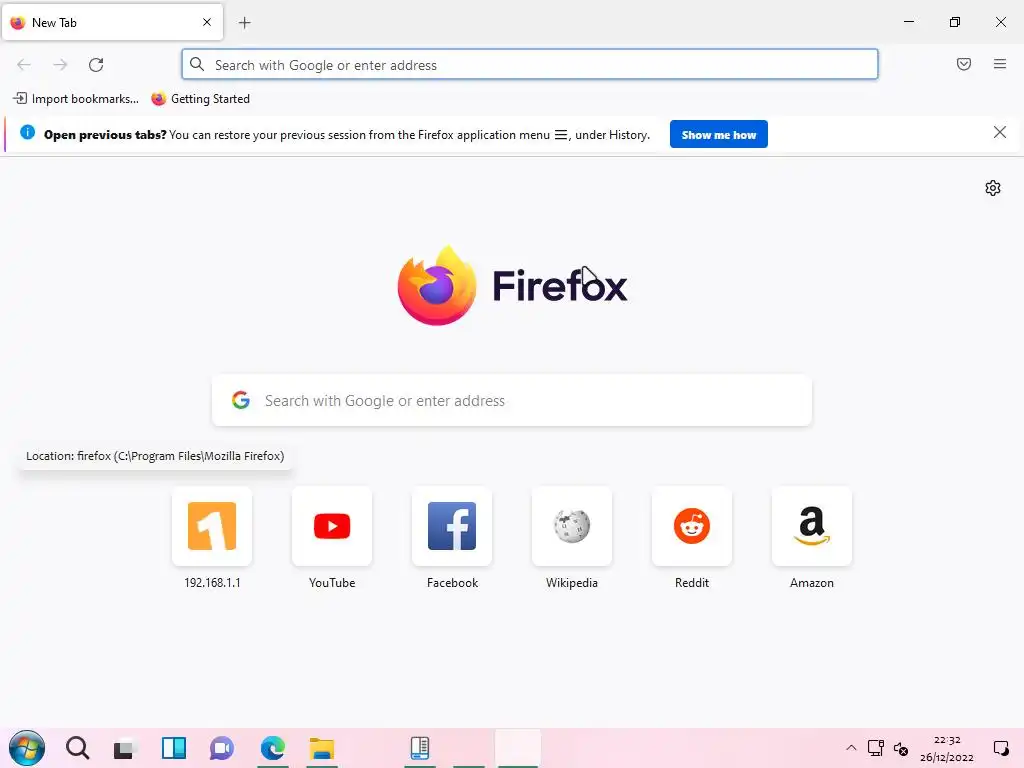Open the Save to Pocket button
Screen dimensions: 1024x768
click(x=964, y=64)
